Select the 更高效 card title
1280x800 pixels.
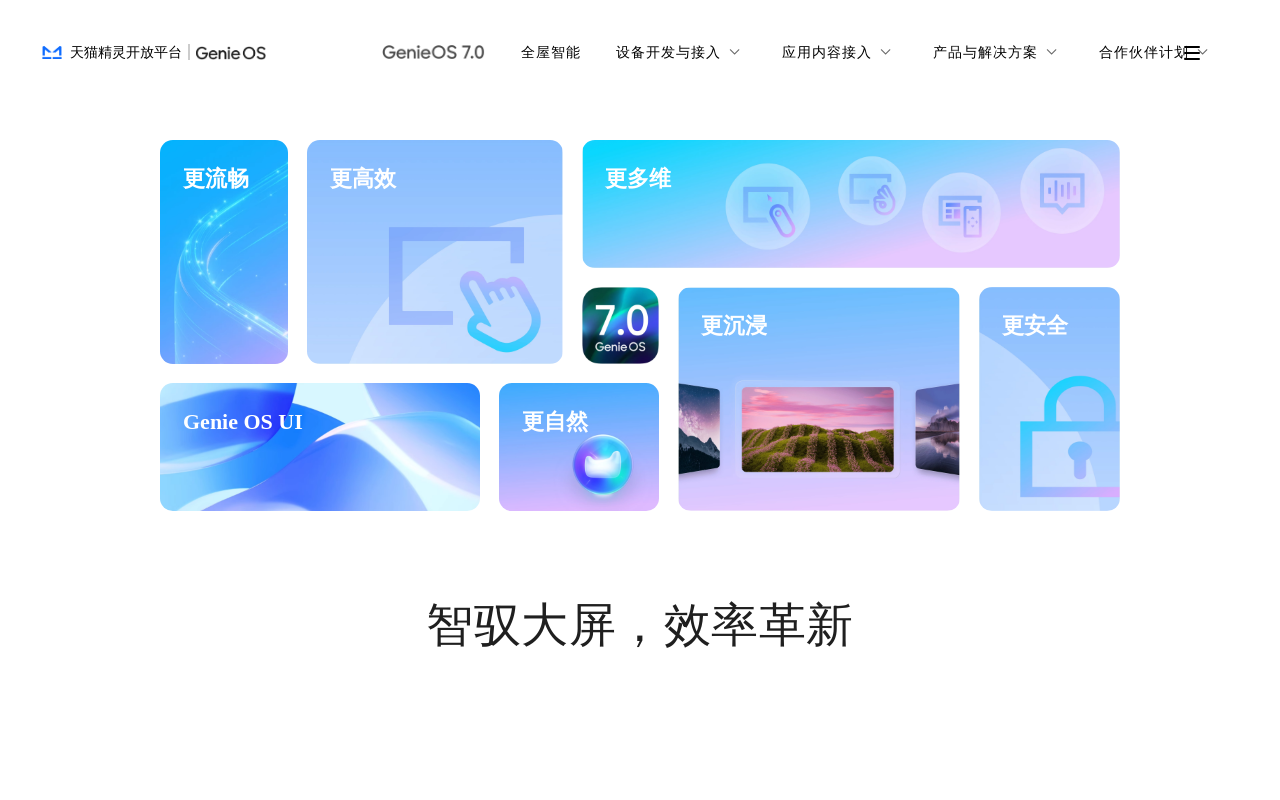click(363, 179)
